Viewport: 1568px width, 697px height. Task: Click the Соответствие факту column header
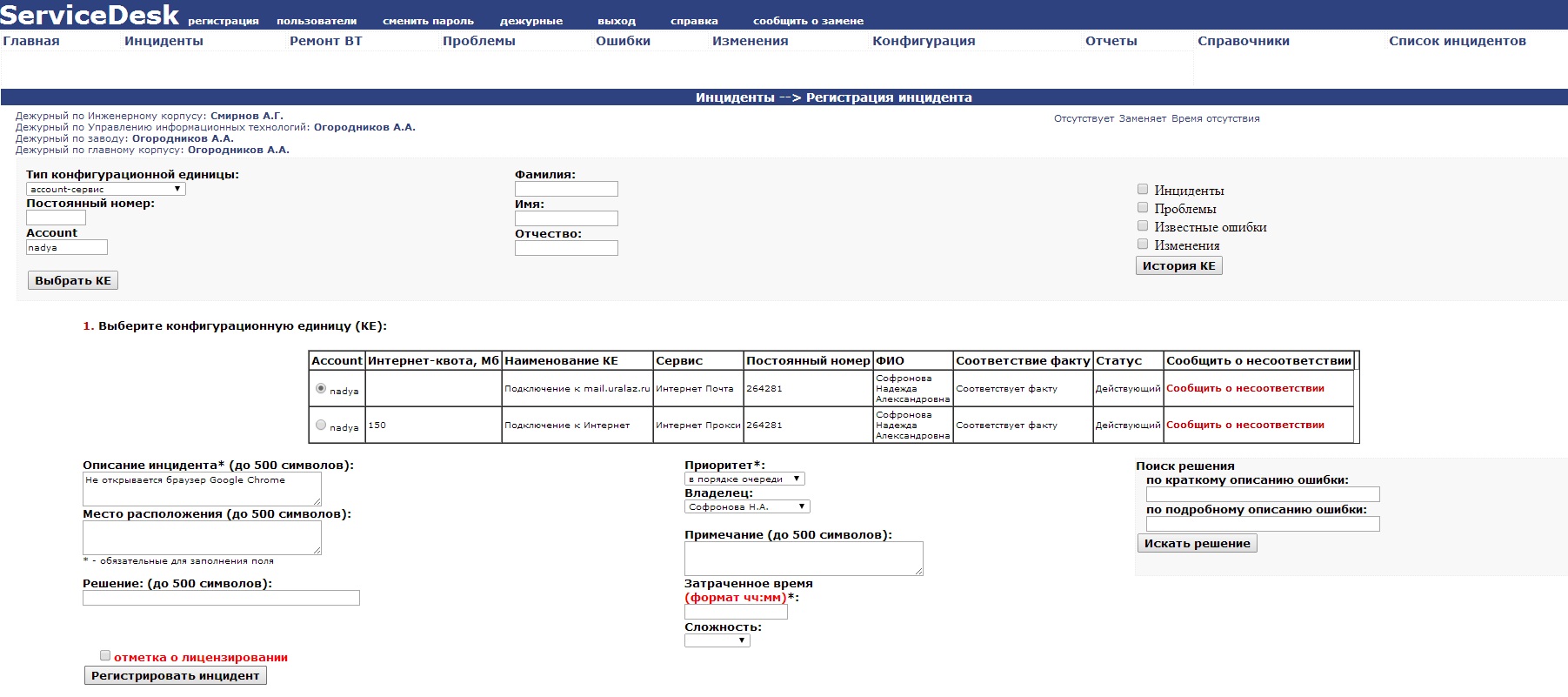coord(1024,360)
